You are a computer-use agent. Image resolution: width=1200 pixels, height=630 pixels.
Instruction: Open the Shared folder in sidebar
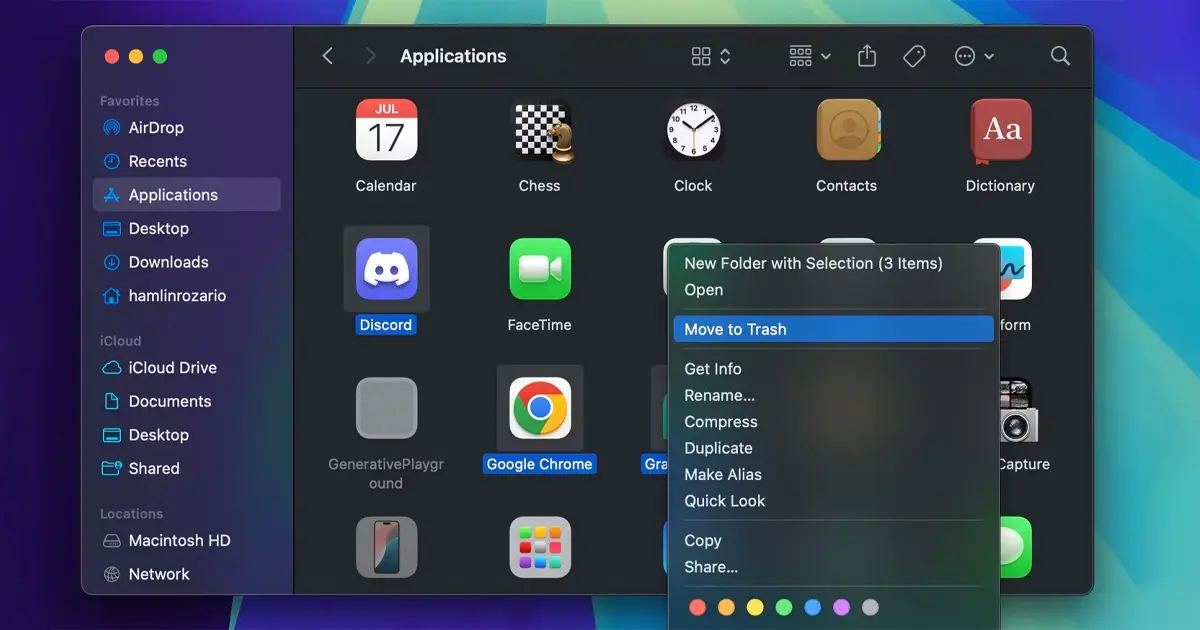187,468
